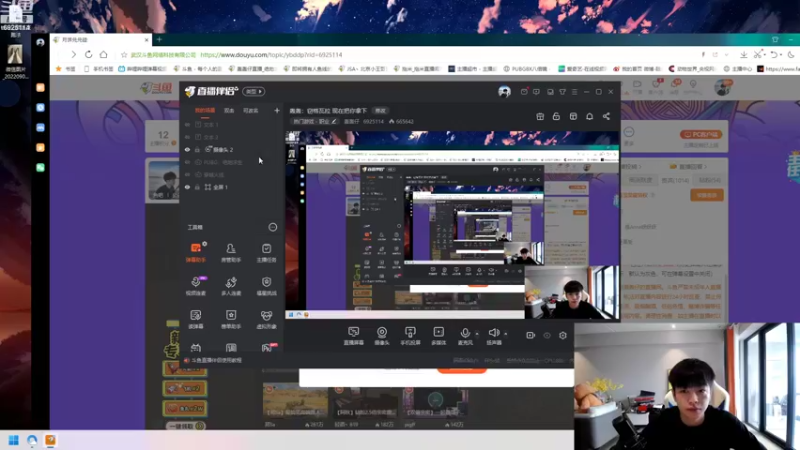Image resolution: width=800 pixels, height=450 pixels.
Task: Expand the microphone options arrow
Action: (477, 334)
